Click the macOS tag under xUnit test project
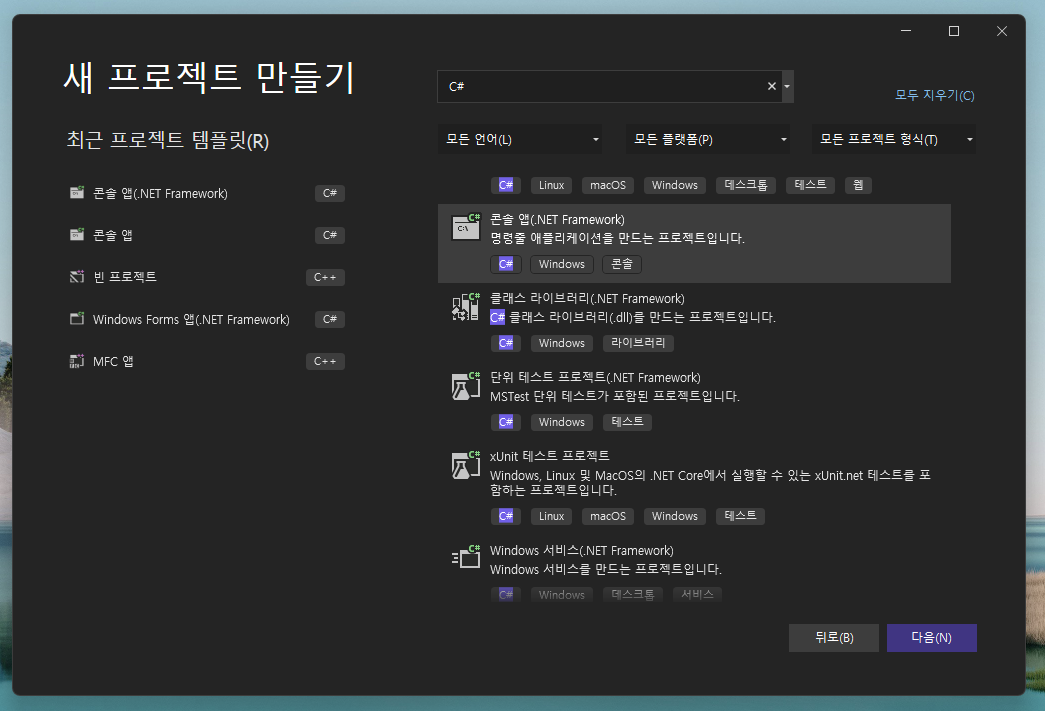This screenshot has height=711, width=1045. click(608, 516)
